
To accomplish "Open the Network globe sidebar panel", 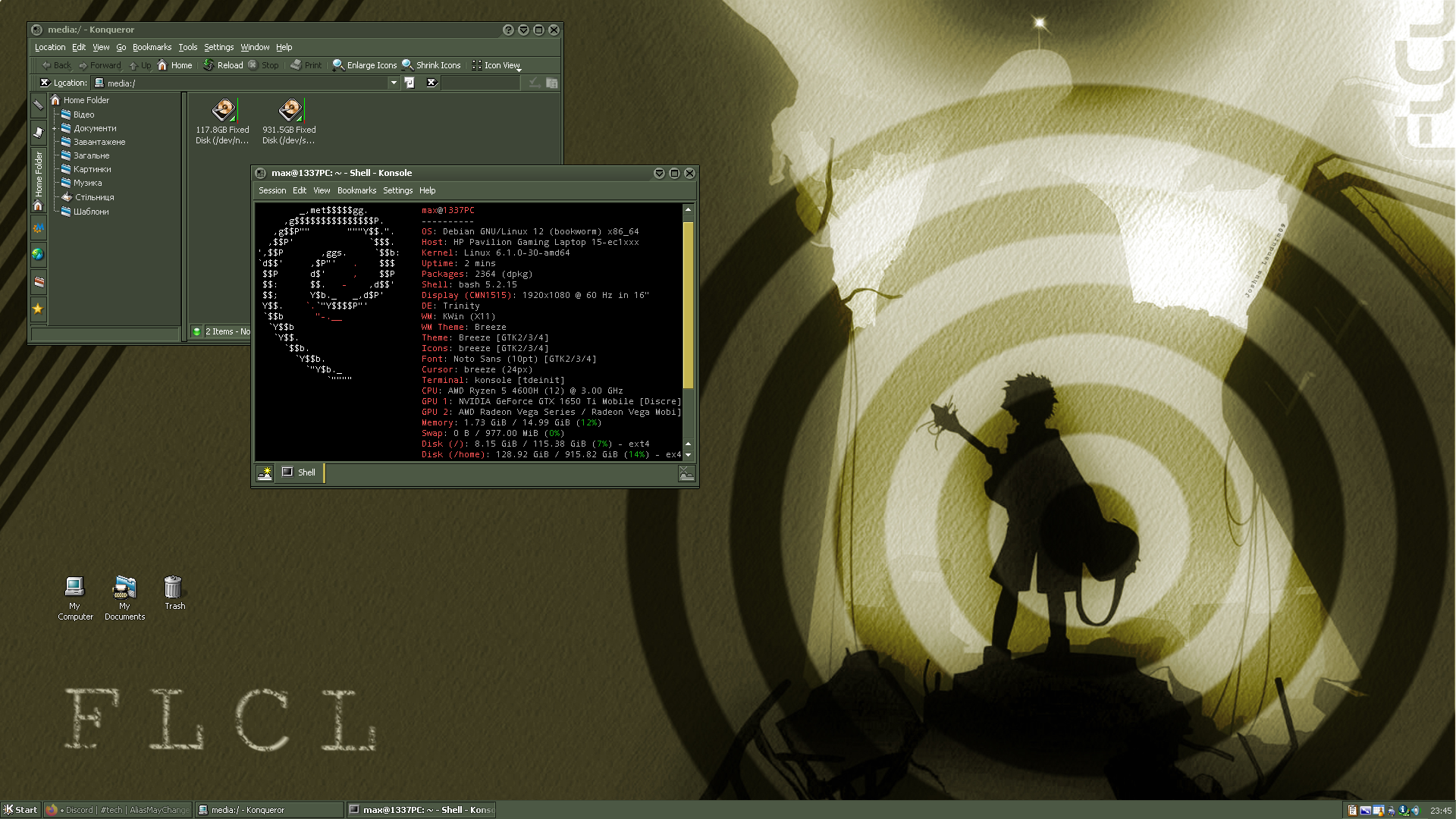I will click(x=38, y=255).
